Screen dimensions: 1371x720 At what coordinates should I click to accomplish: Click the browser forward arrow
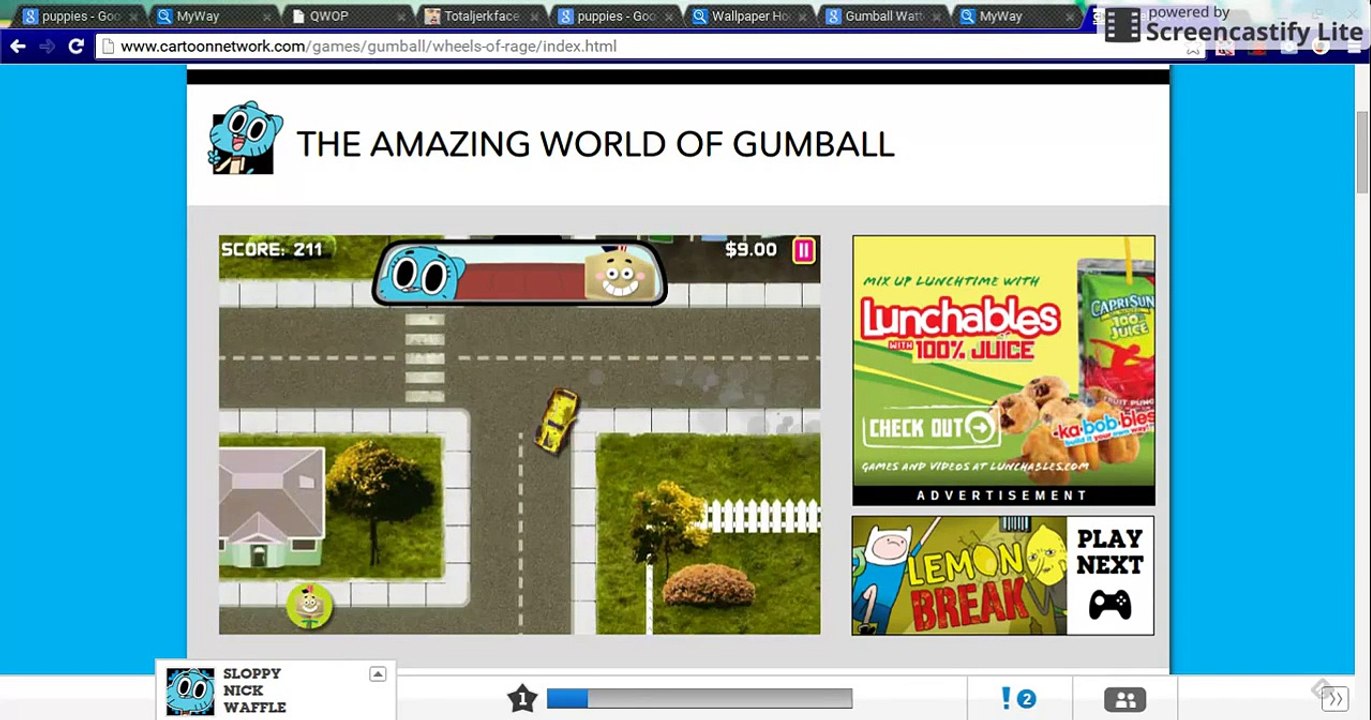point(46,46)
